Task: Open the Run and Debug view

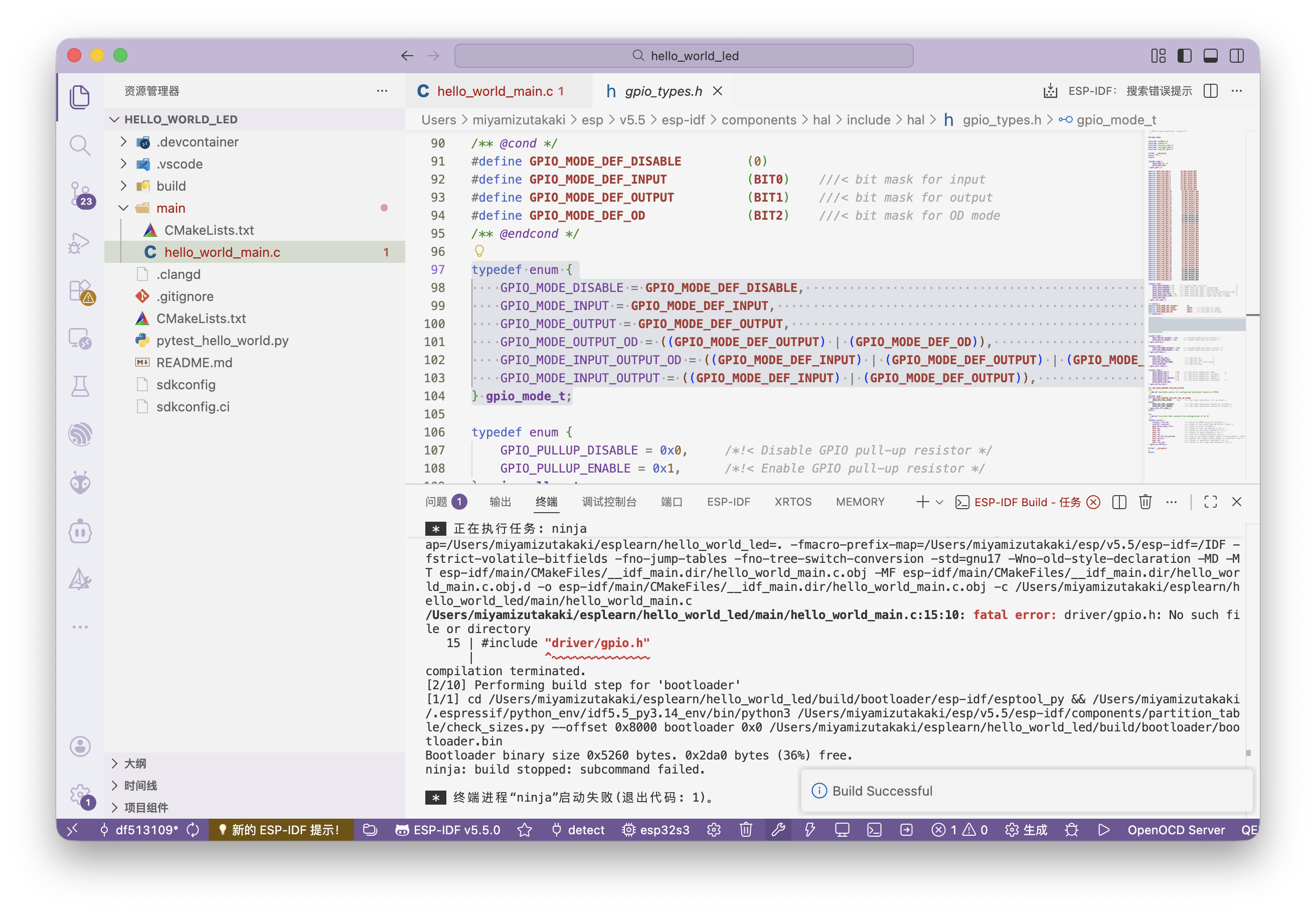Action: coord(80,242)
